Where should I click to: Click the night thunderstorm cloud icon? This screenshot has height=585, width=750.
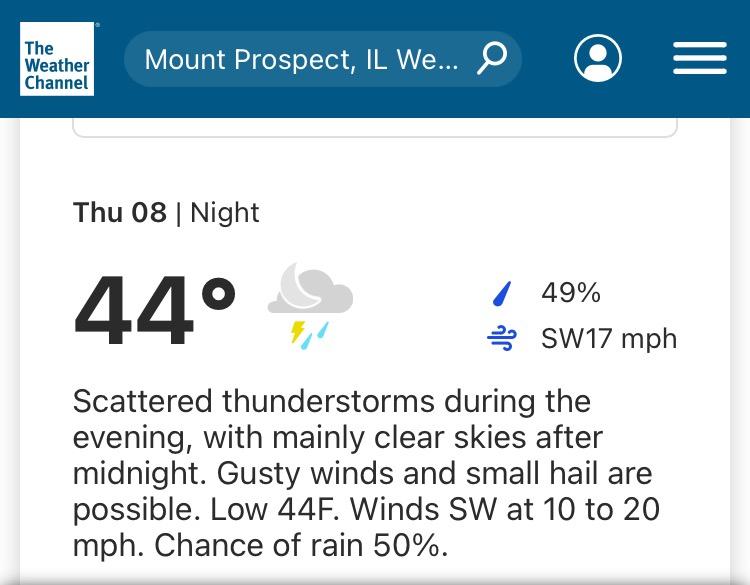(311, 305)
